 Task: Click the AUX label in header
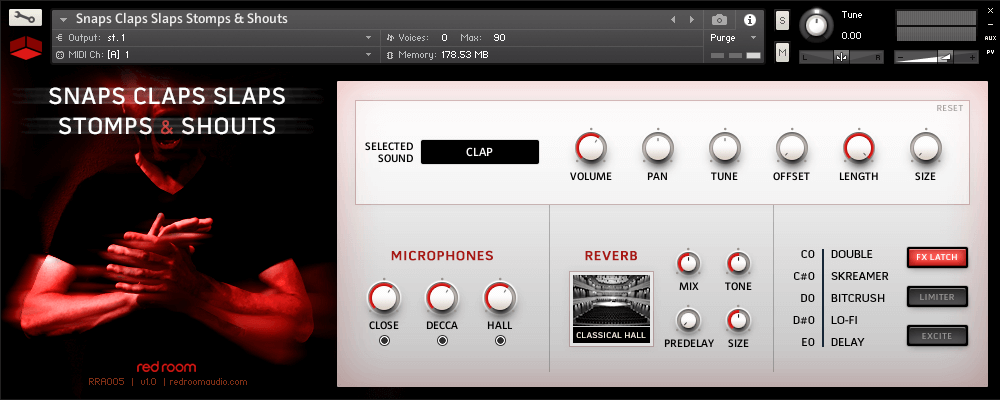[x=990, y=38]
